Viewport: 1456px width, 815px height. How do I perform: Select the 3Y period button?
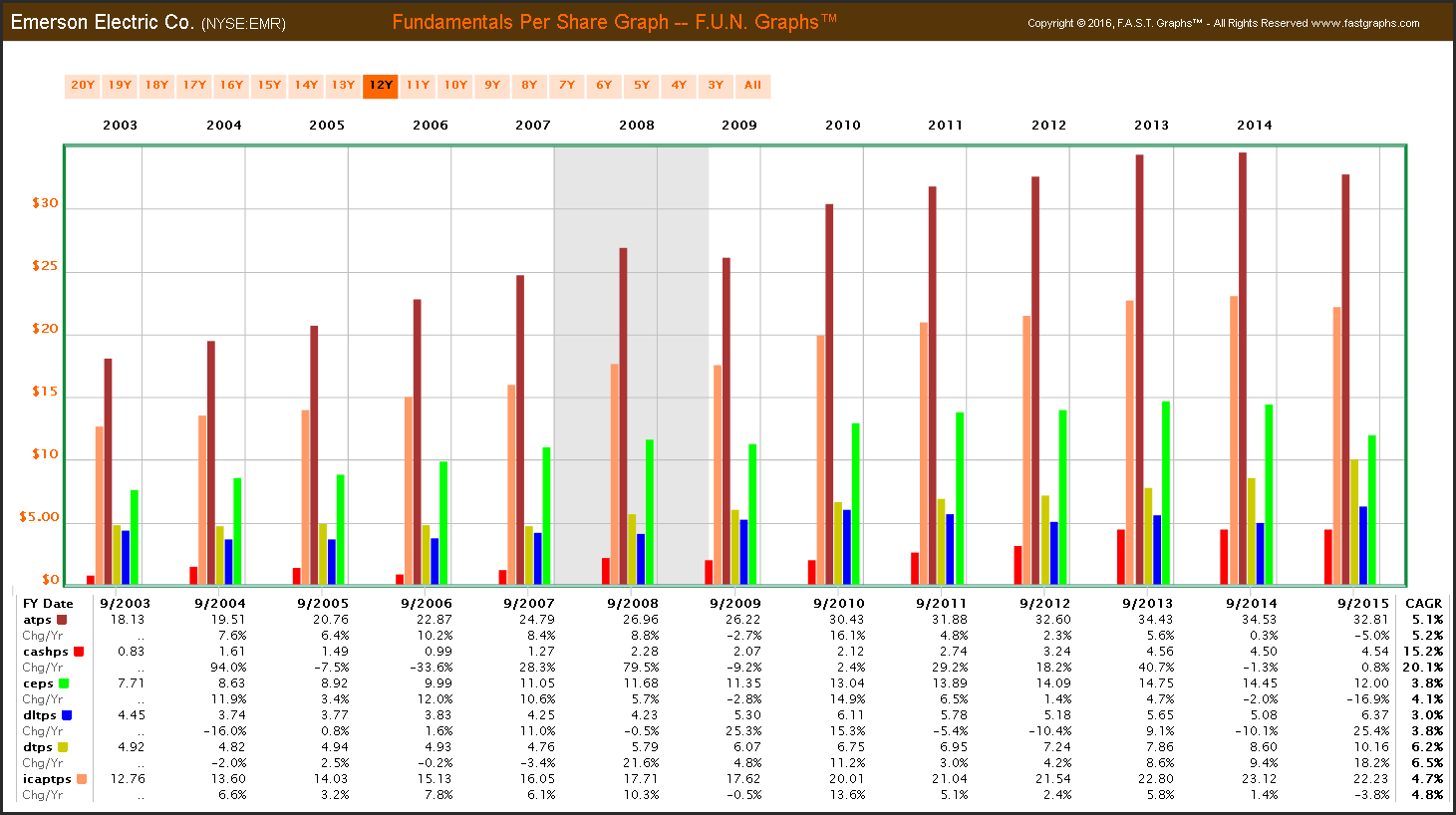(x=716, y=86)
